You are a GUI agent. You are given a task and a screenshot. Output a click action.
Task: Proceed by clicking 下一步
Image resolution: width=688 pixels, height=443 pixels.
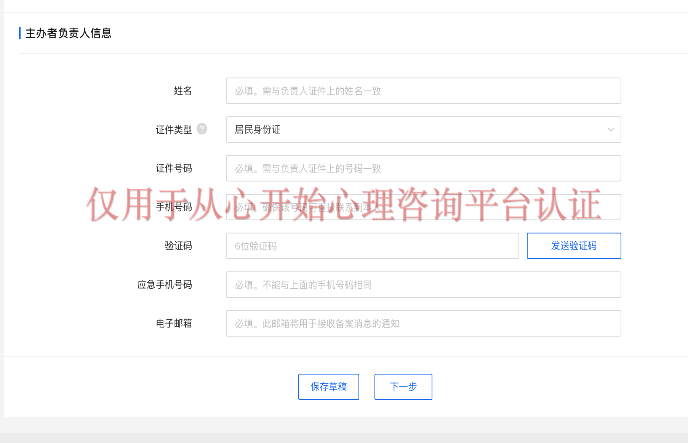pos(403,386)
